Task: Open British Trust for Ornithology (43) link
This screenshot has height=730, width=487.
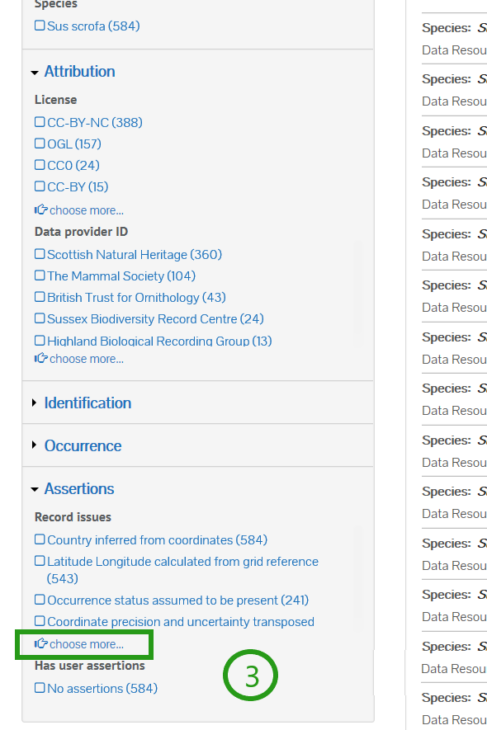Action: pyautogui.click(x=136, y=297)
